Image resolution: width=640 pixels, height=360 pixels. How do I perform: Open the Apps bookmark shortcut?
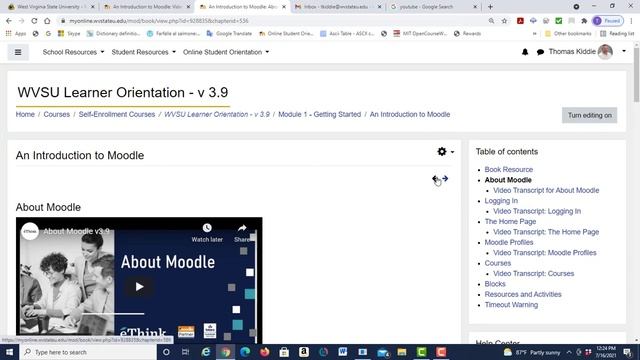pos(16,33)
